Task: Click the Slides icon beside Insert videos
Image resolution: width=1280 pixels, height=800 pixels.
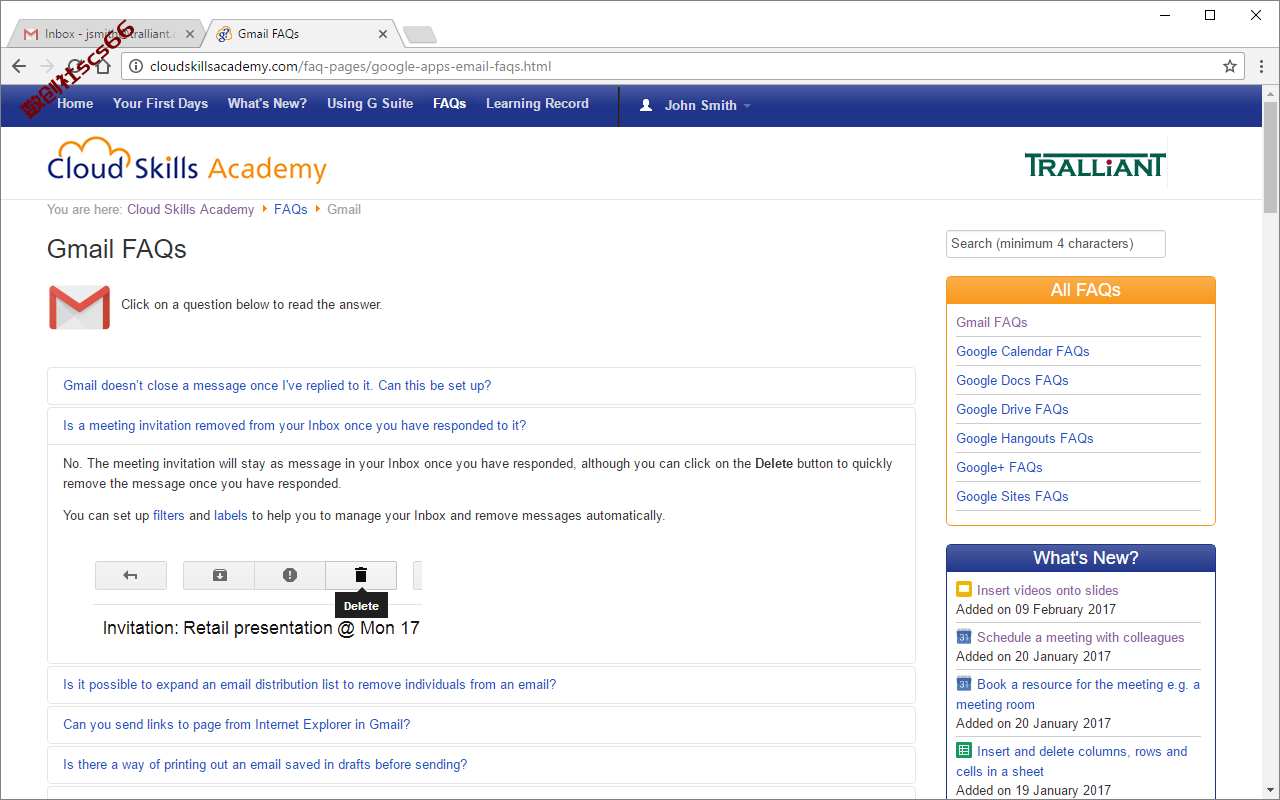Action: coord(964,590)
